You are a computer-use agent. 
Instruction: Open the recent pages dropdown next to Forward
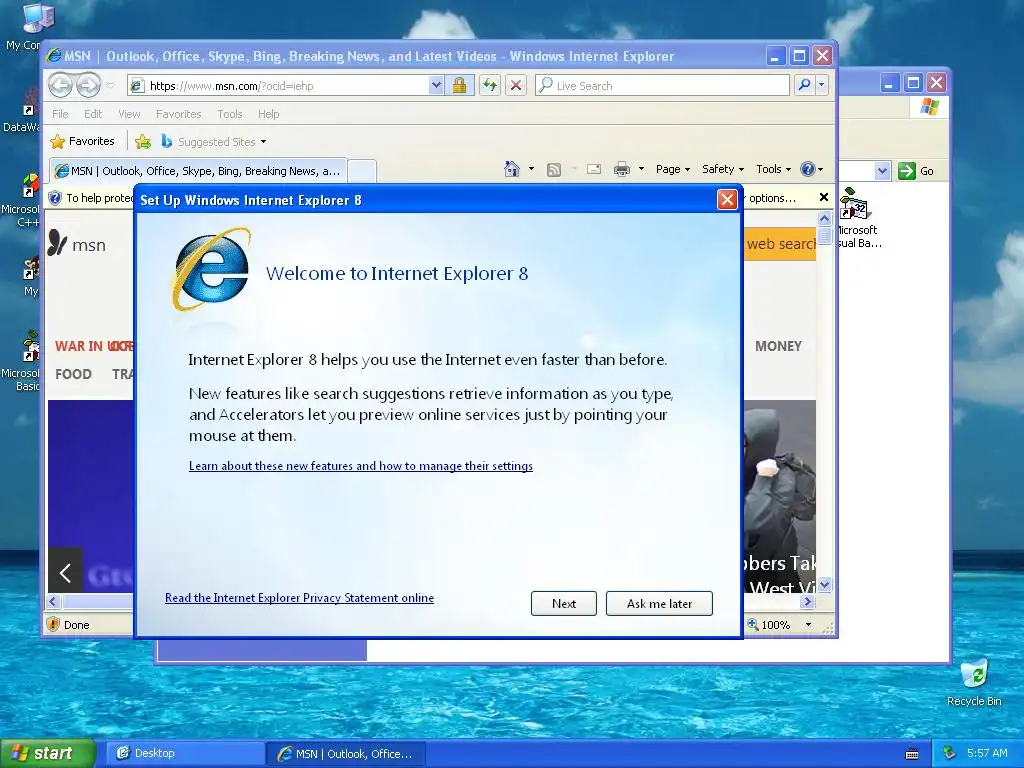pos(110,86)
